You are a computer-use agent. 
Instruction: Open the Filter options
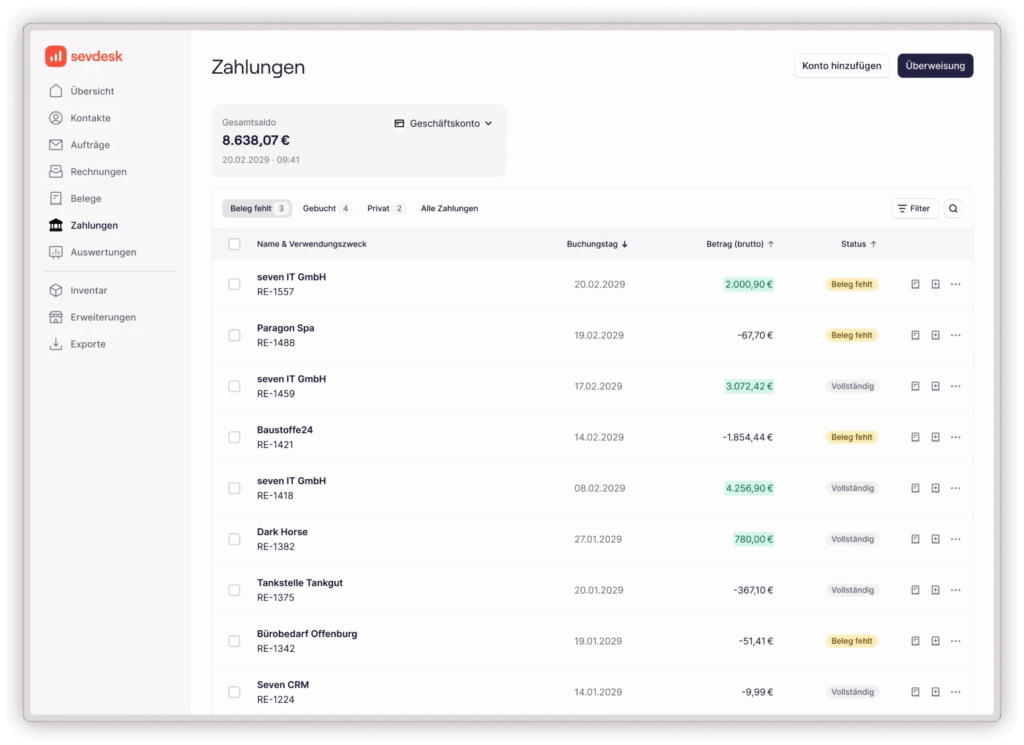coord(914,209)
